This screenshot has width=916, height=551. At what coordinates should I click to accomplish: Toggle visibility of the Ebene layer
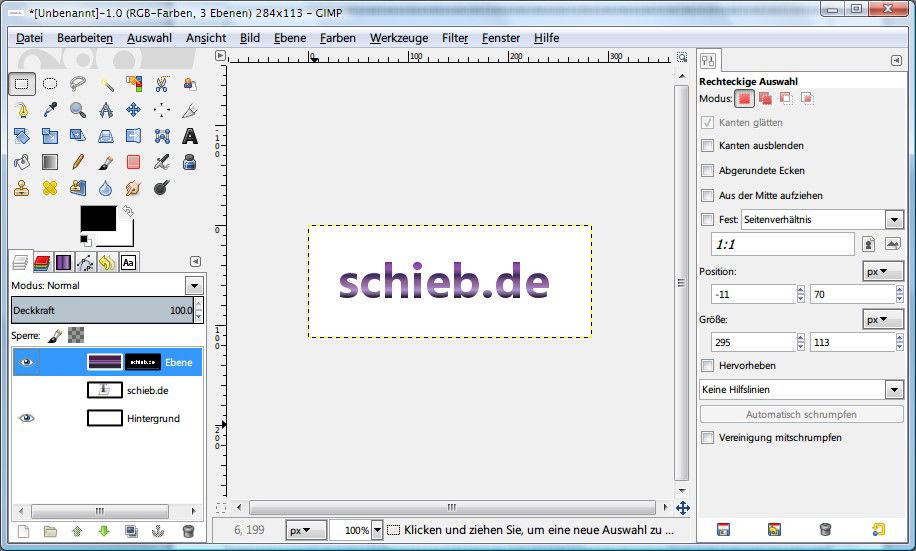pyautogui.click(x=26, y=362)
